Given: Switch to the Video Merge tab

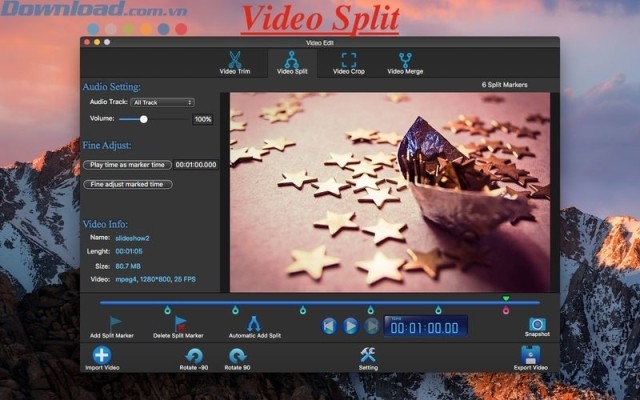Looking at the screenshot, I should pyautogui.click(x=405, y=63).
